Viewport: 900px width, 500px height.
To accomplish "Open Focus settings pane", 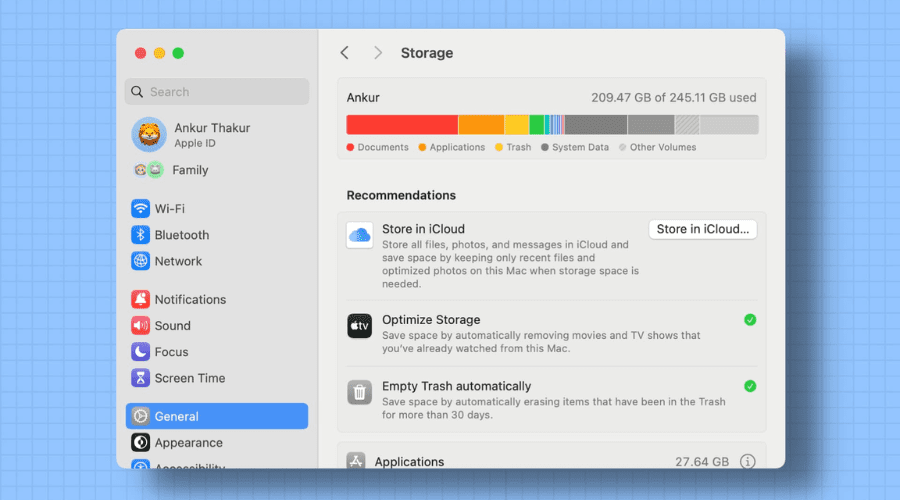I will (x=217, y=352).
